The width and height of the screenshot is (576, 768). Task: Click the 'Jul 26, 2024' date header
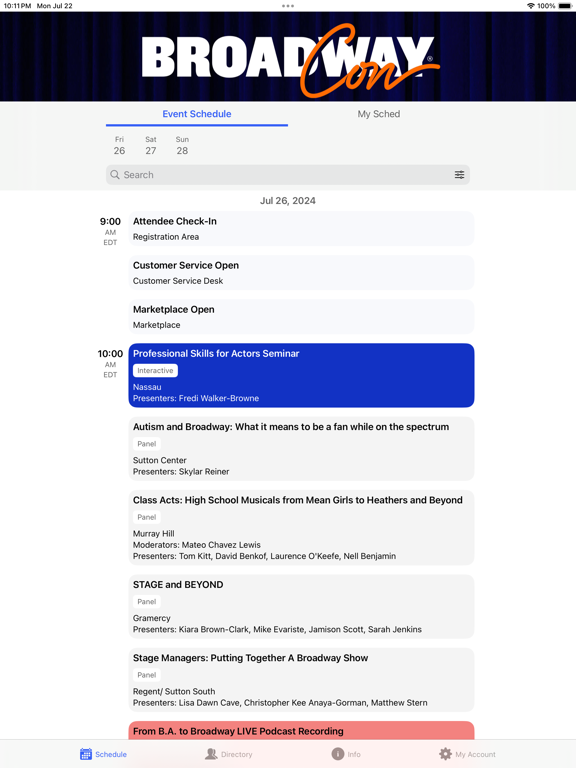288,201
